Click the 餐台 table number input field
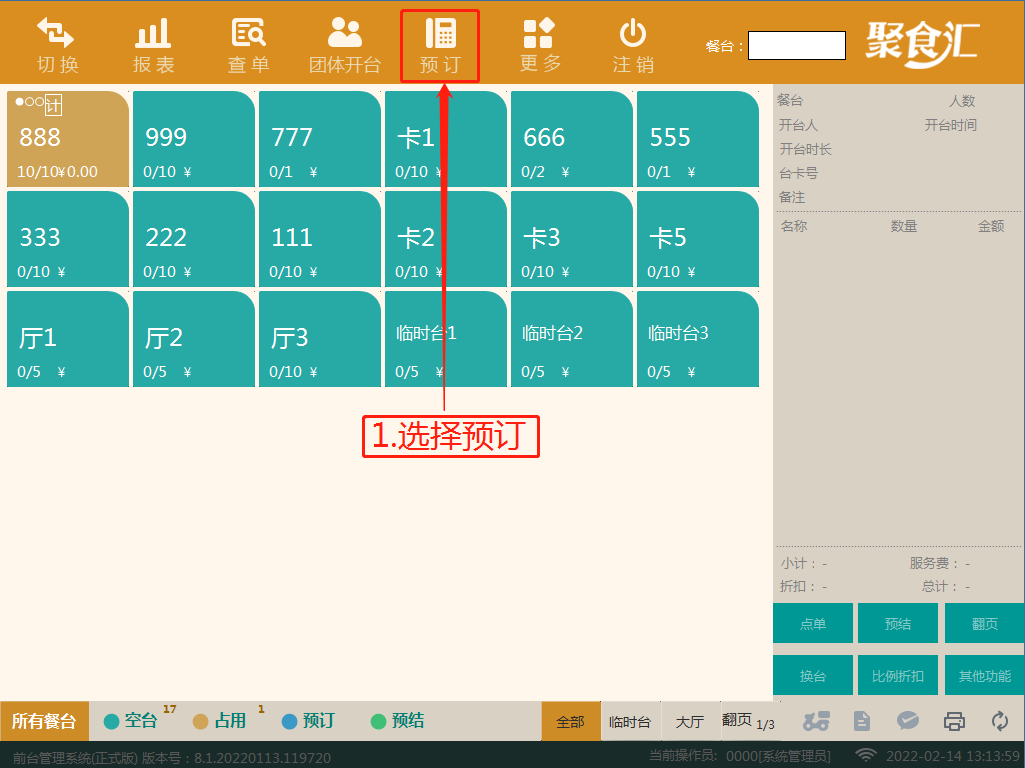The image size is (1025, 768). click(797, 45)
